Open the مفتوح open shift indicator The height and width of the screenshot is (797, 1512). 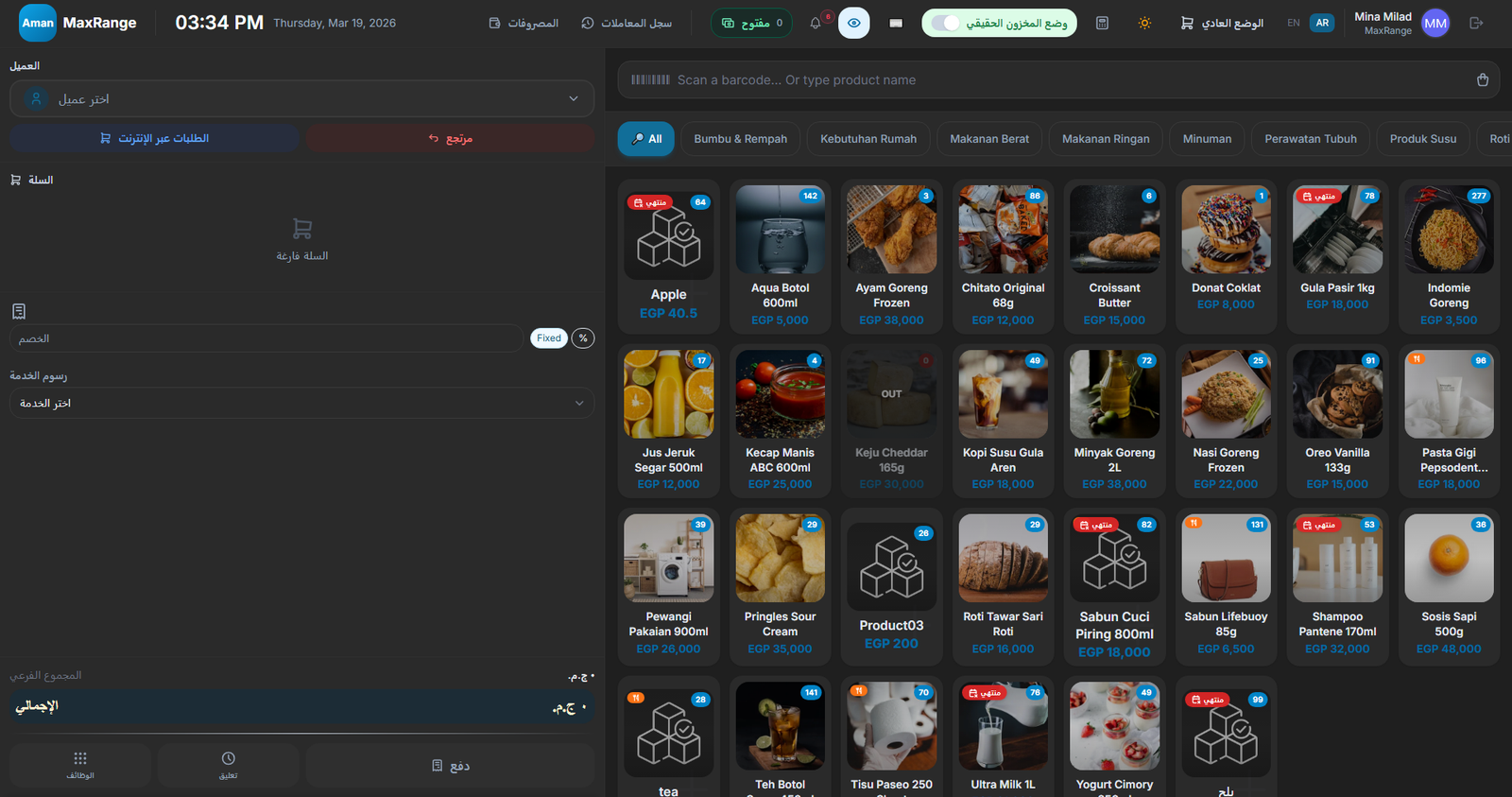point(752,23)
